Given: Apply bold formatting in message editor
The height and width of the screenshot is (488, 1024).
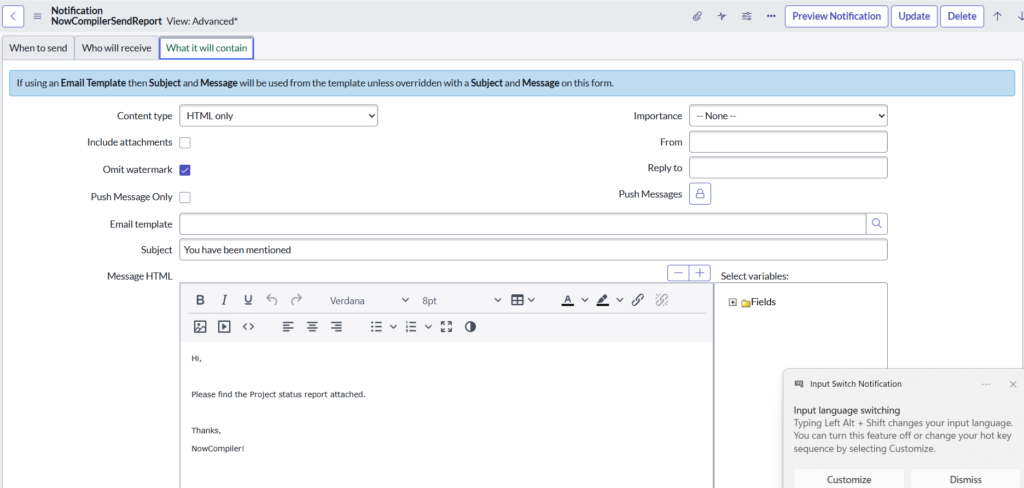Looking at the screenshot, I should [x=200, y=300].
